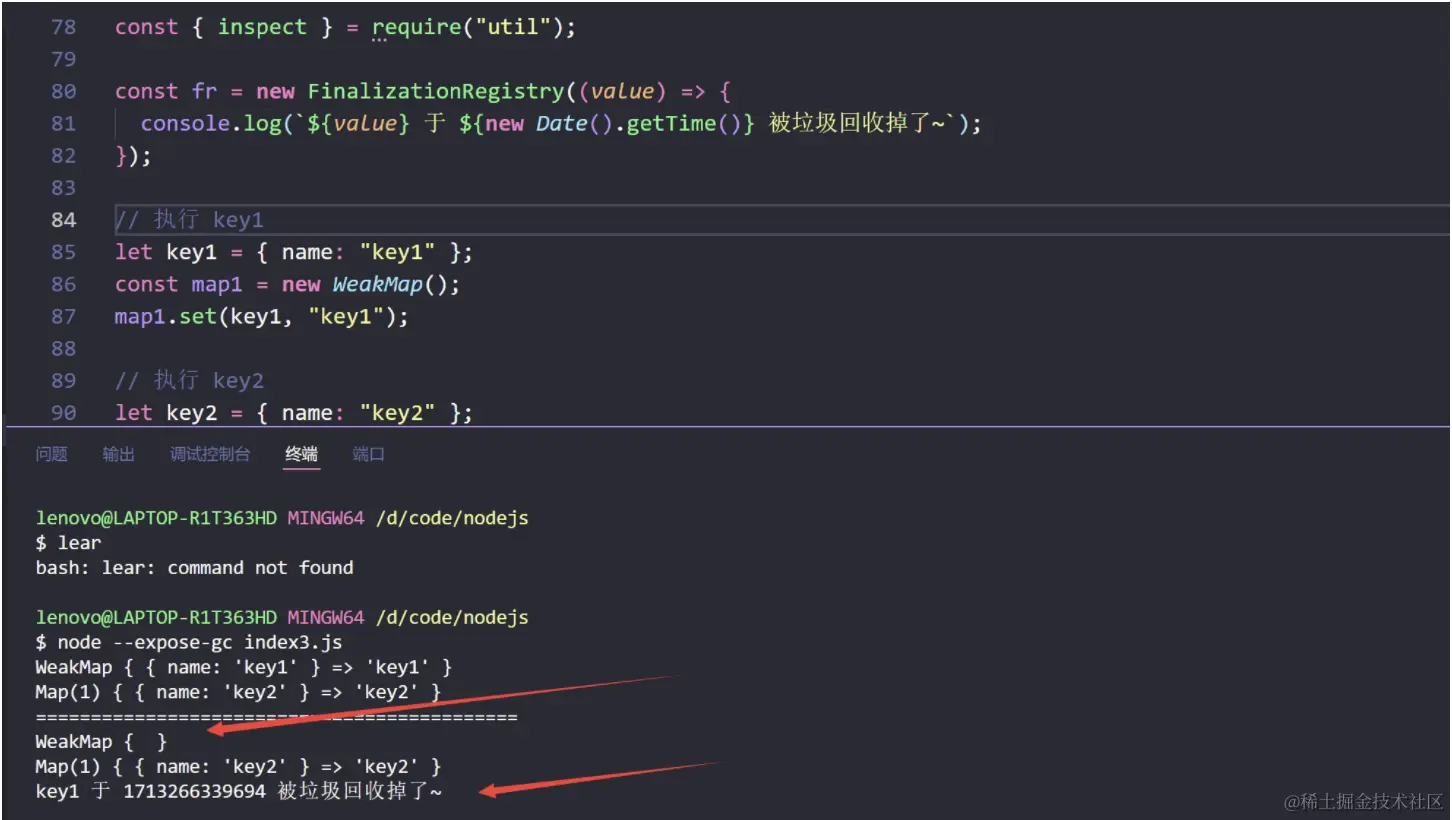
Task: Click the 'let key2' declaration line
Action: tap(294, 412)
